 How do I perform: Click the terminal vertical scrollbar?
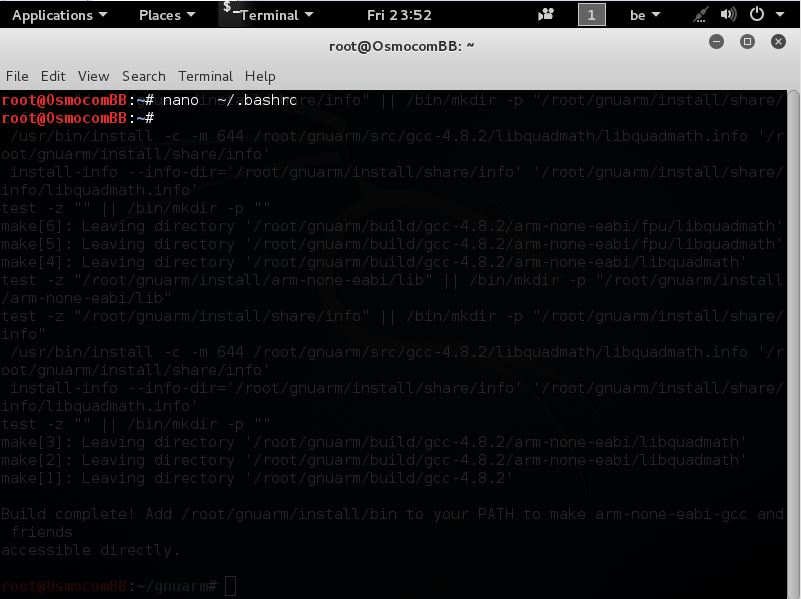[793, 344]
